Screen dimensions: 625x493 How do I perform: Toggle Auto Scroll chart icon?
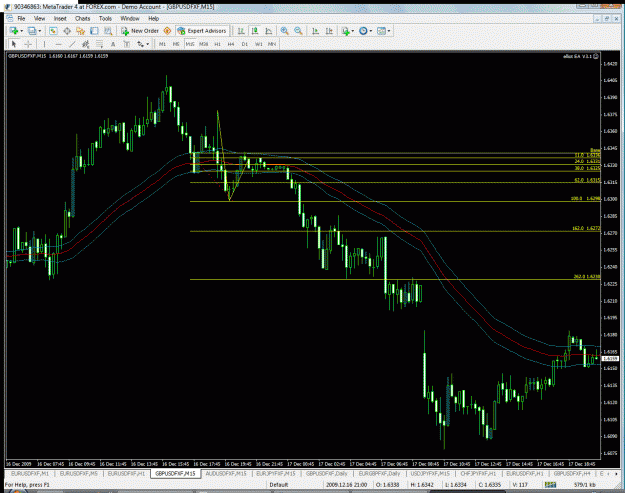pos(316,31)
